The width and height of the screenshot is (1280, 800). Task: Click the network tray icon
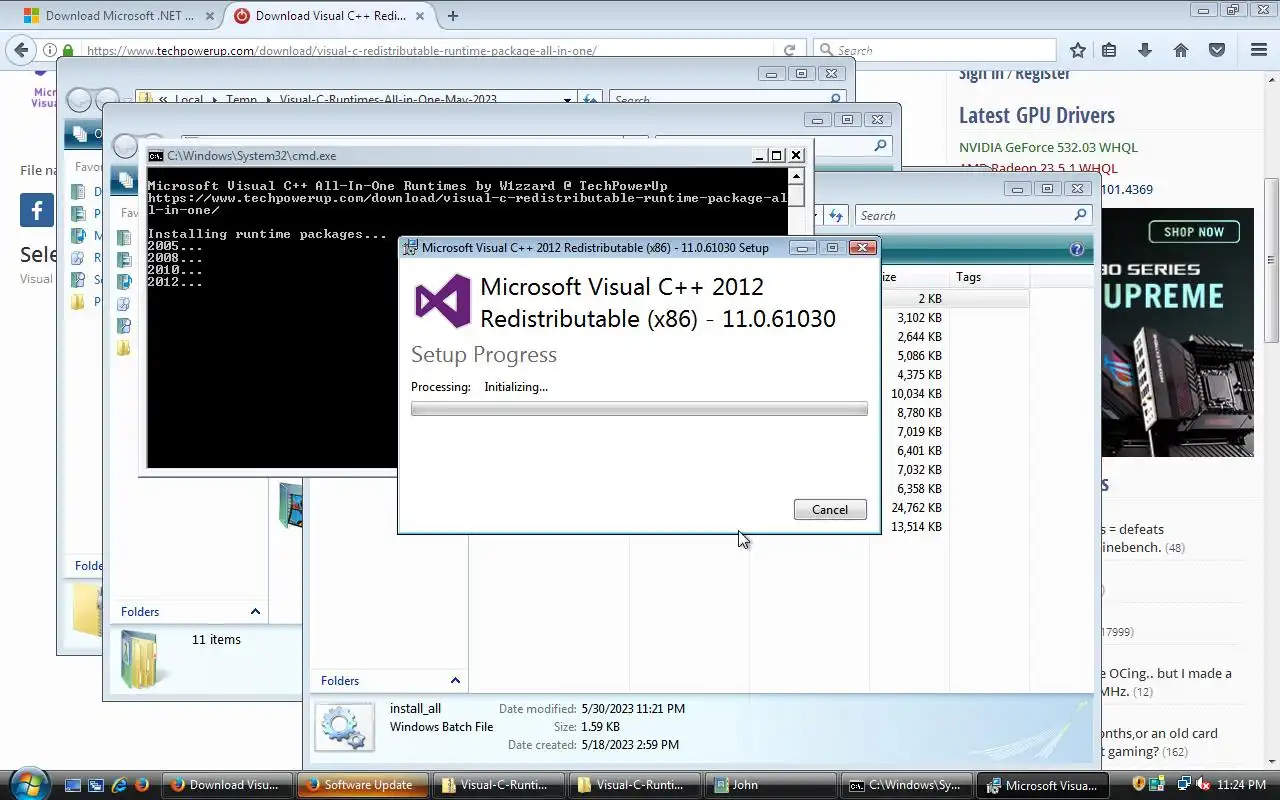click(x=1183, y=784)
